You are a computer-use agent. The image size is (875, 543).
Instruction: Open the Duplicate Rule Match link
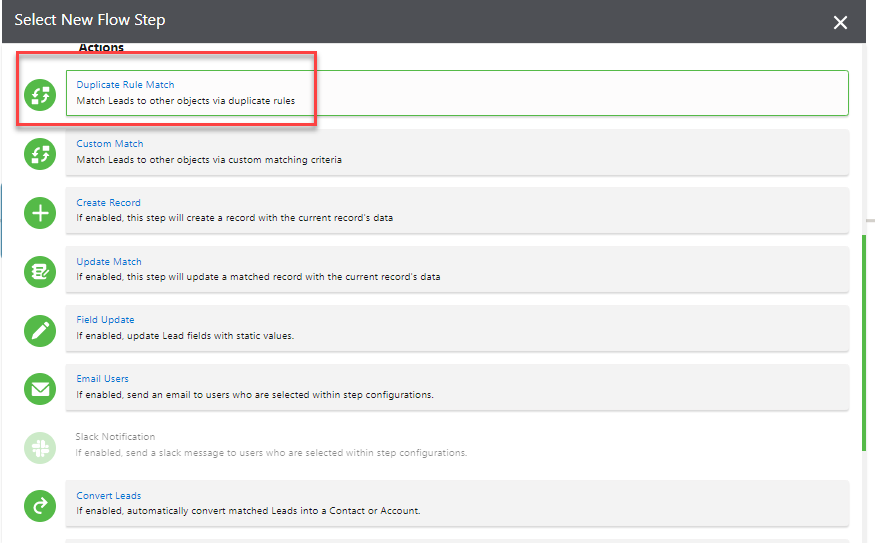[x=126, y=85]
